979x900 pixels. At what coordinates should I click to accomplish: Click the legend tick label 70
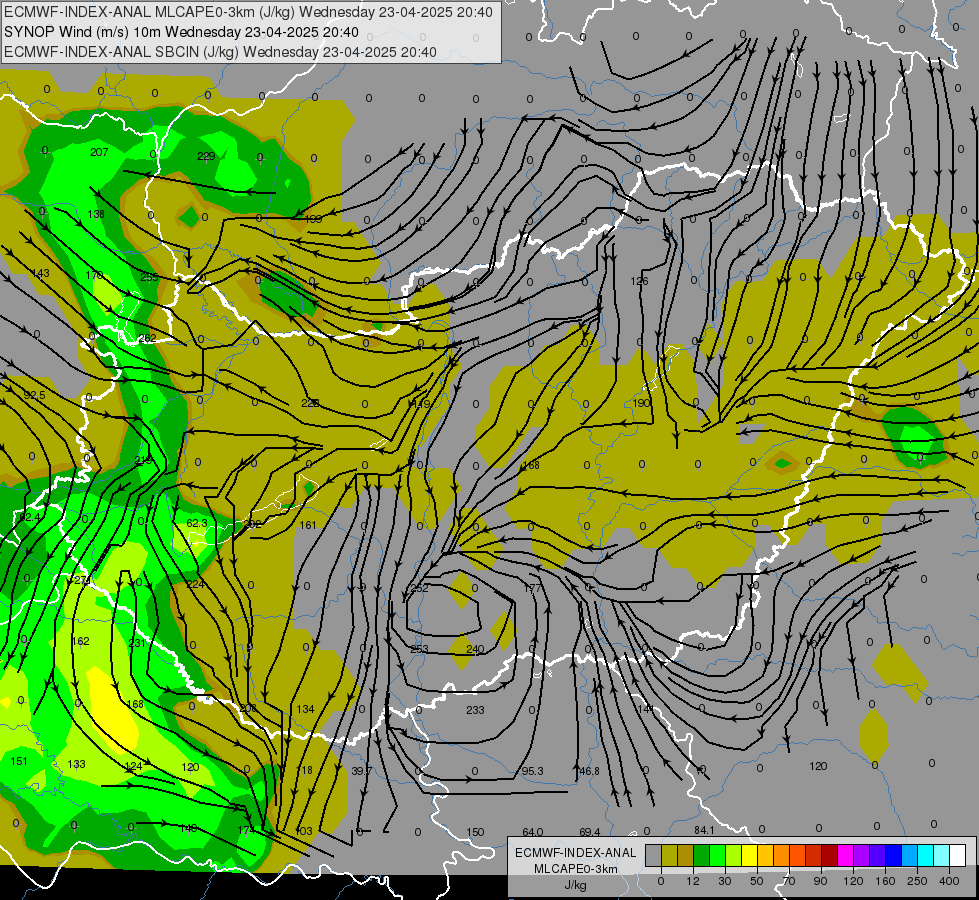click(x=789, y=881)
